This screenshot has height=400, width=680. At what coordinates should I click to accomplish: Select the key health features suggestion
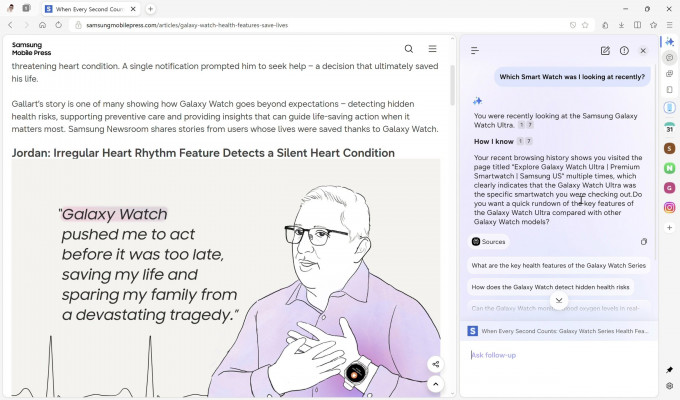click(x=558, y=266)
